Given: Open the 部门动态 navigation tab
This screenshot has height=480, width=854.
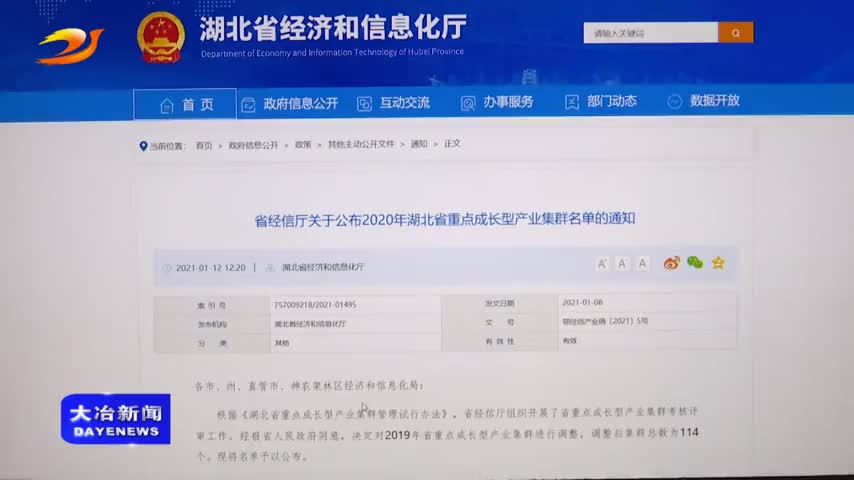Looking at the screenshot, I should (x=611, y=102).
